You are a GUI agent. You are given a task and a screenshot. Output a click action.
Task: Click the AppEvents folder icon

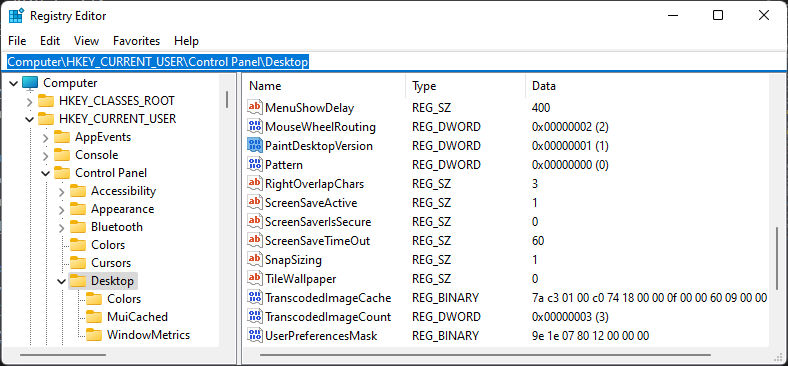tap(62, 137)
